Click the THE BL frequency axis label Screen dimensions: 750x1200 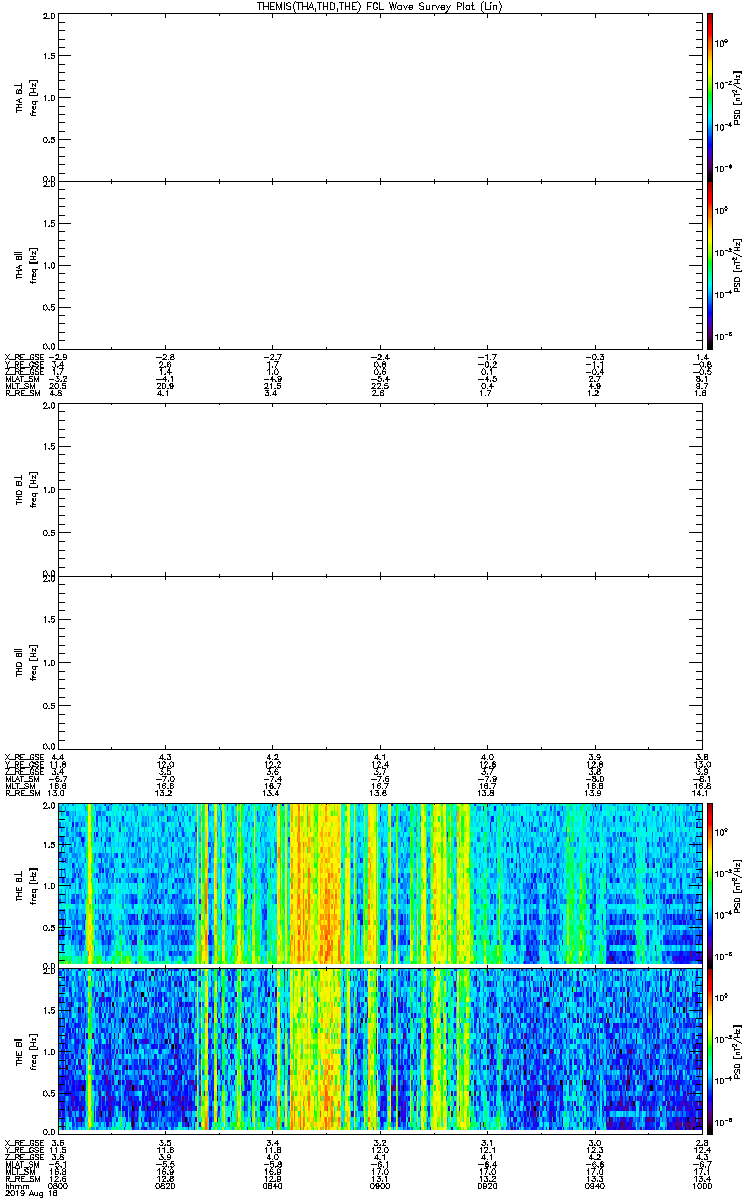26,884
